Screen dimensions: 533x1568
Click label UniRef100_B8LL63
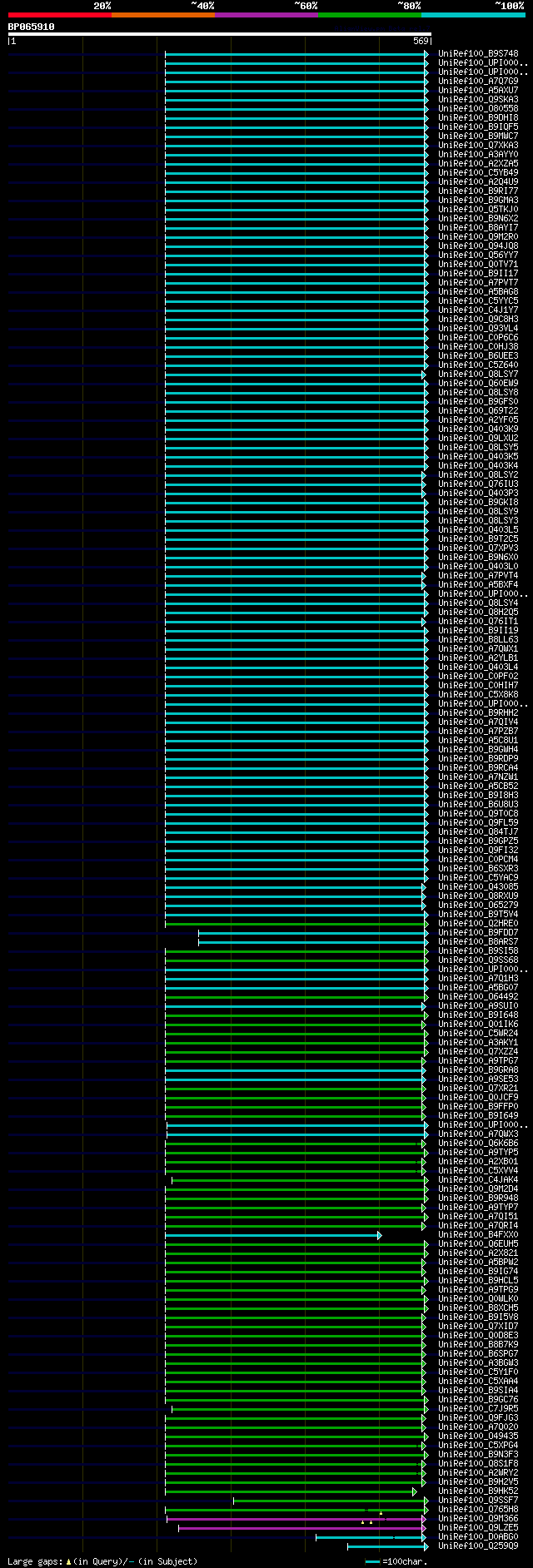478,640
